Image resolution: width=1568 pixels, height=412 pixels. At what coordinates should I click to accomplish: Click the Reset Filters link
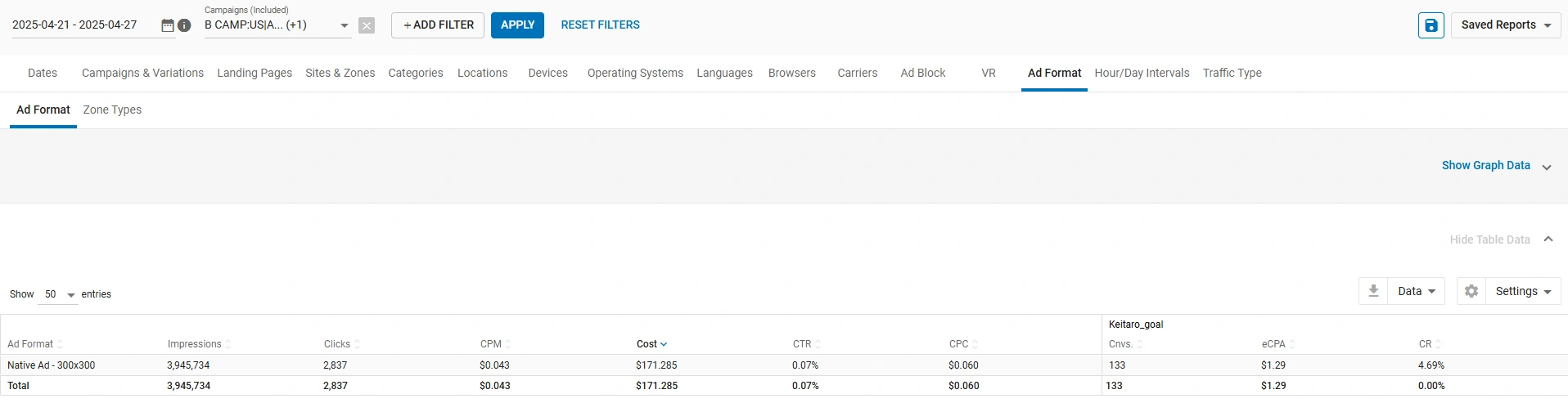point(600,25)
